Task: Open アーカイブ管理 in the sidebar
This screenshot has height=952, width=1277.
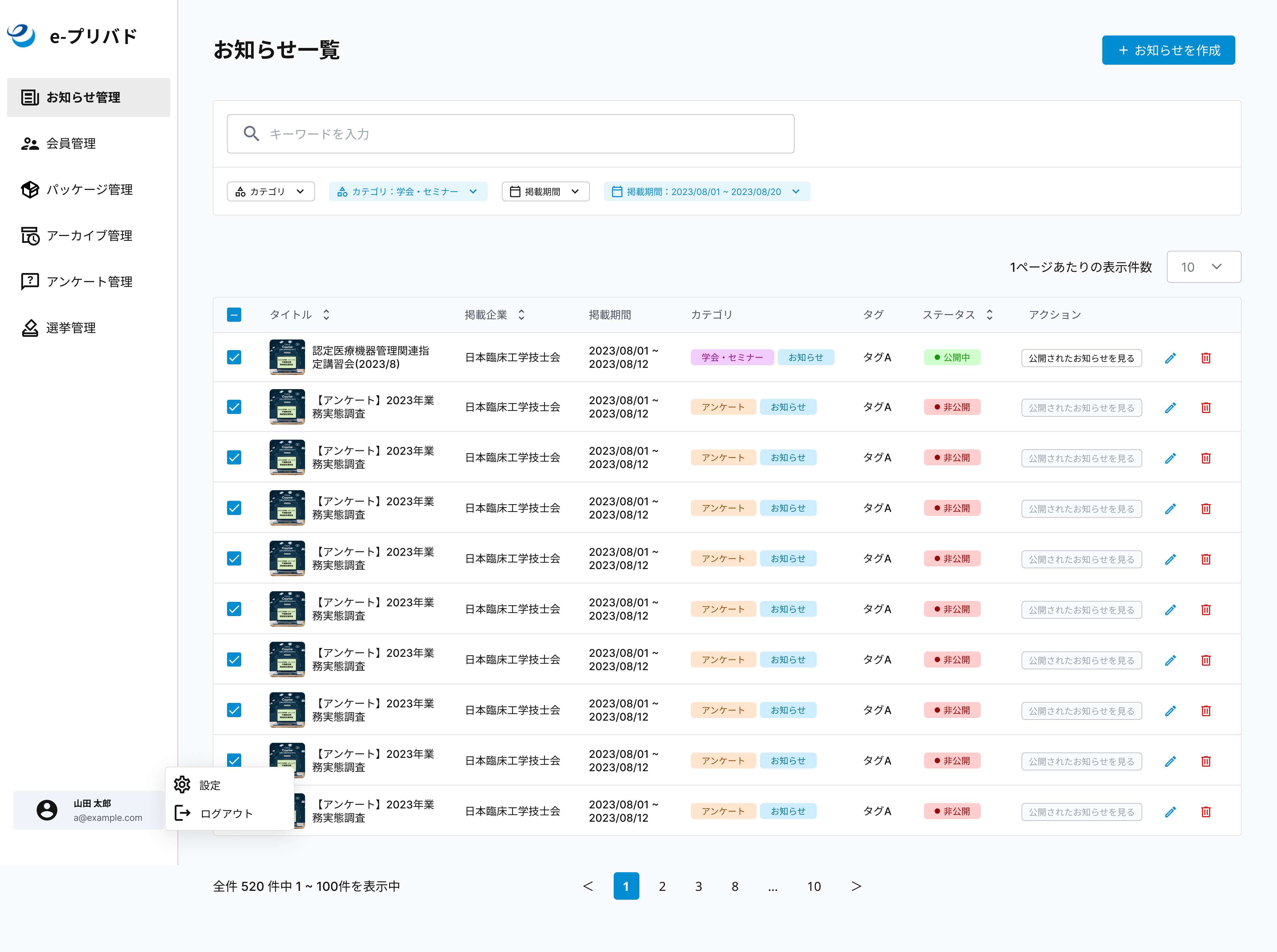Action: click(x=89, y=236)
